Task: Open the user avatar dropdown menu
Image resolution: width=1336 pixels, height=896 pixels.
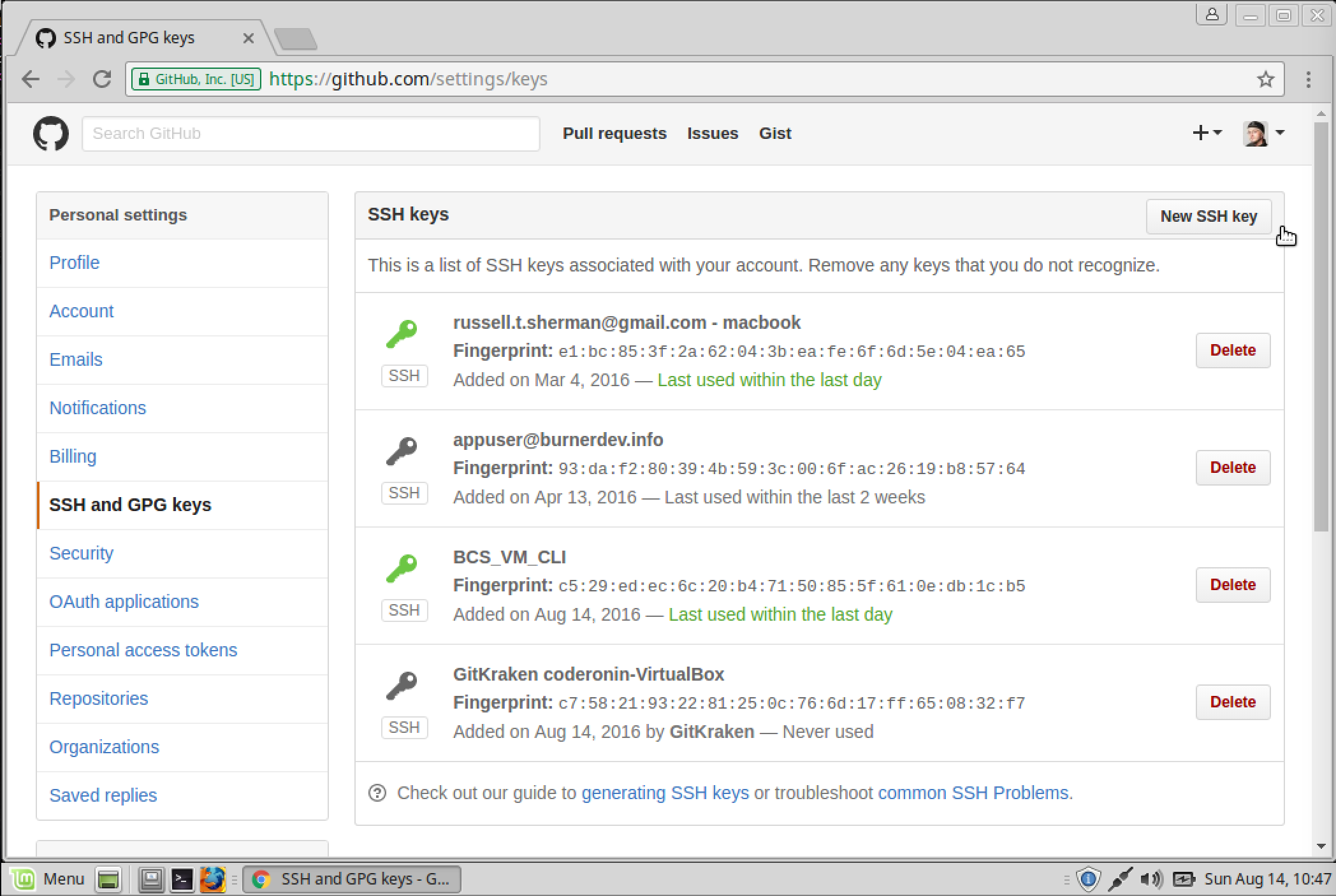Action: (x=1264, y=133)
